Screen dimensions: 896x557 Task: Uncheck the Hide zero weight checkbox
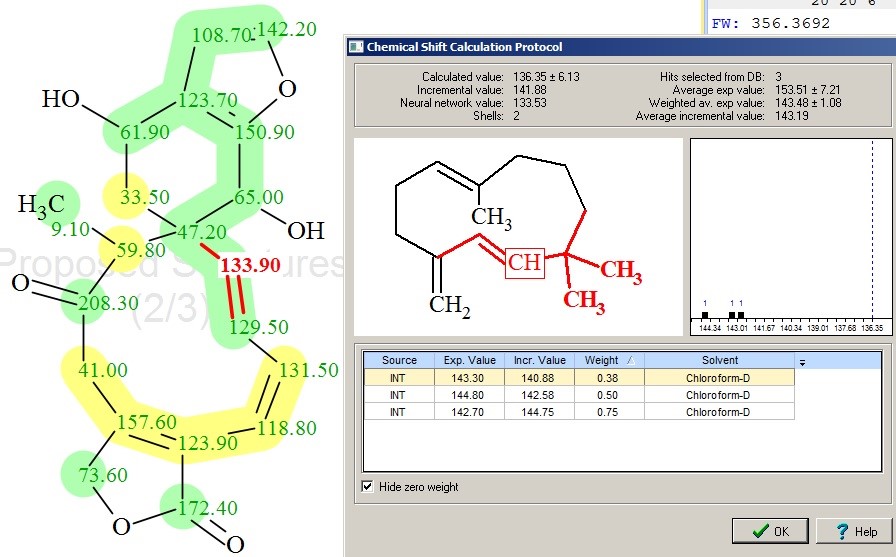[x=368, y=487]
